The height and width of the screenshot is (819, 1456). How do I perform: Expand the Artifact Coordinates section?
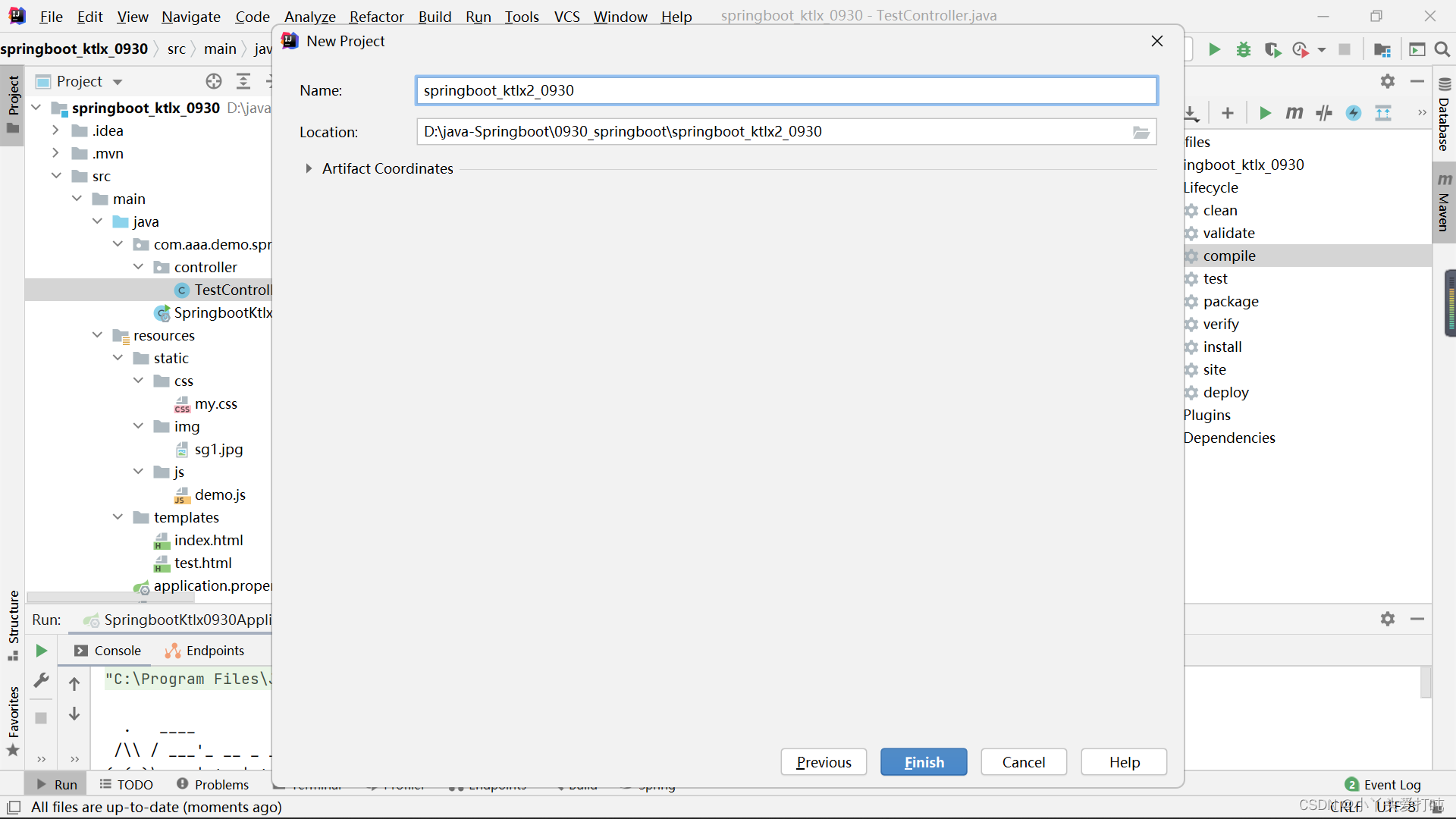[x=309, y=168]
